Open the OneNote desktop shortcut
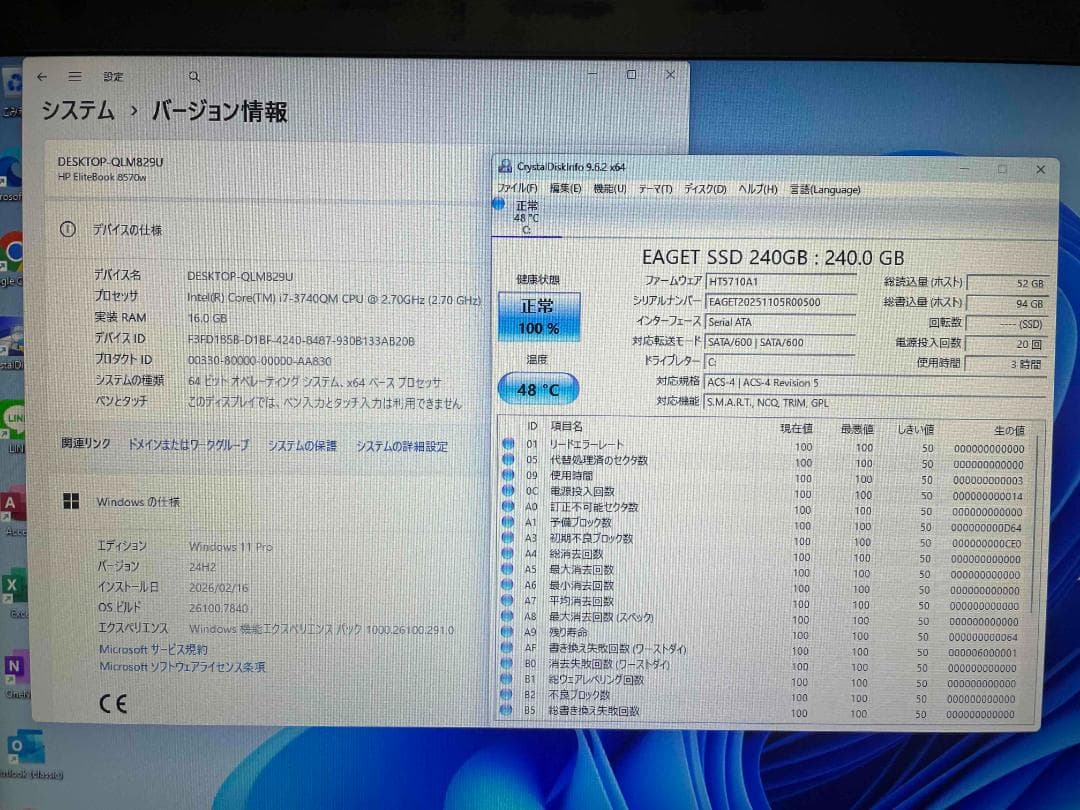Viewport: 1080px width, 810px height. (14, 672)
